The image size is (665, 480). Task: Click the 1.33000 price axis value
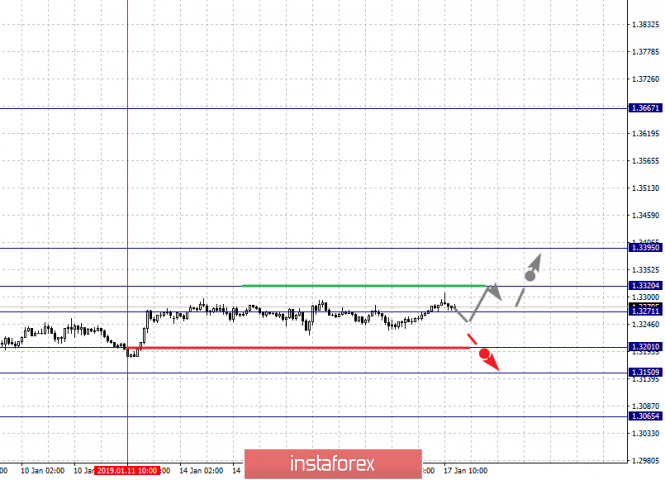[x=645, y=297]
